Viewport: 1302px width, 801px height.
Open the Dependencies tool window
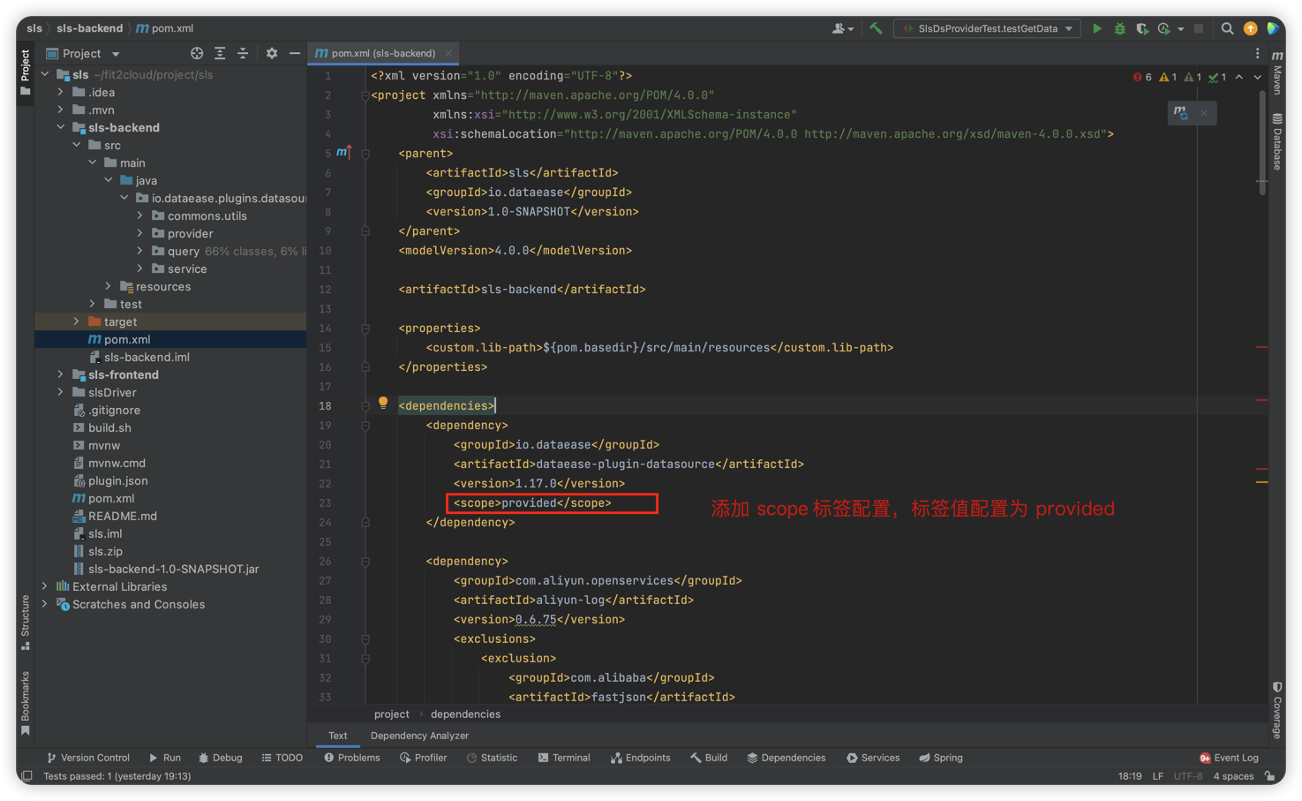[786, 758]
